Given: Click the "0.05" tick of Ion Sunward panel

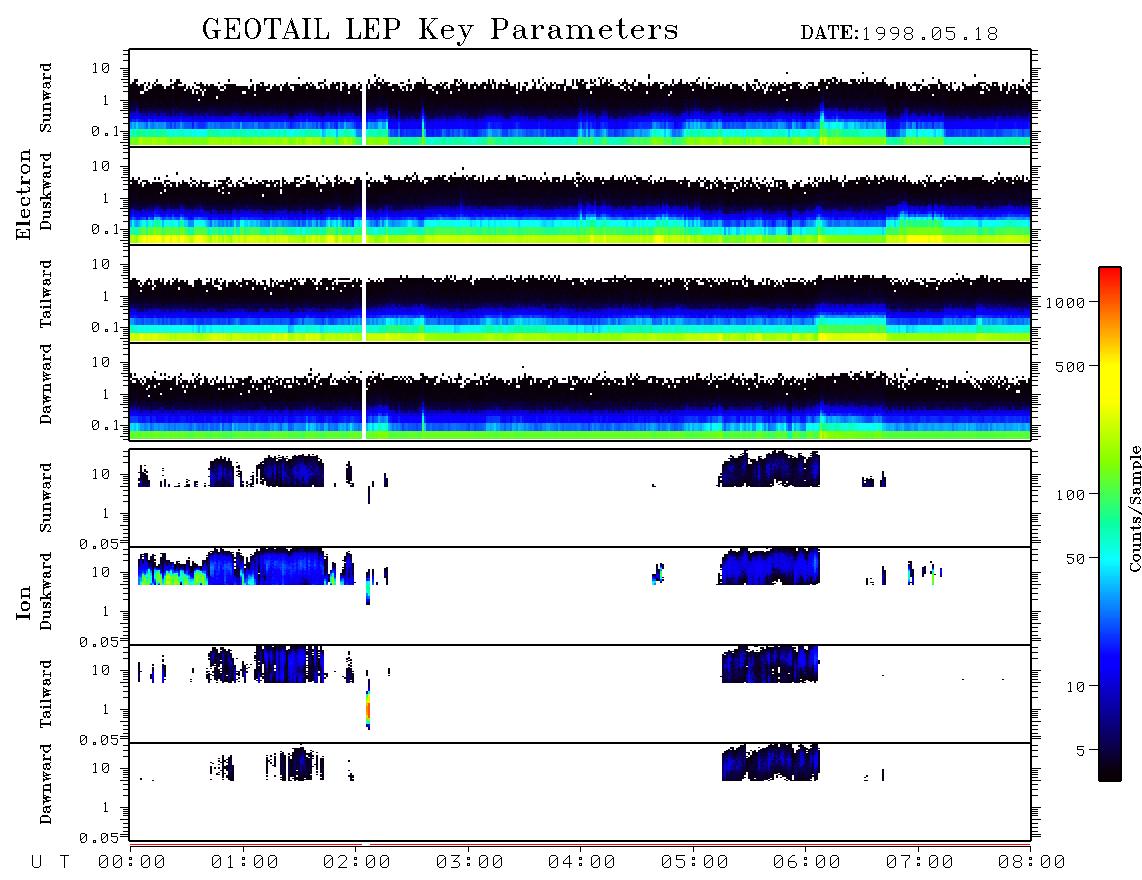Looking at the screenshot, I should click(x=98, y=544).
